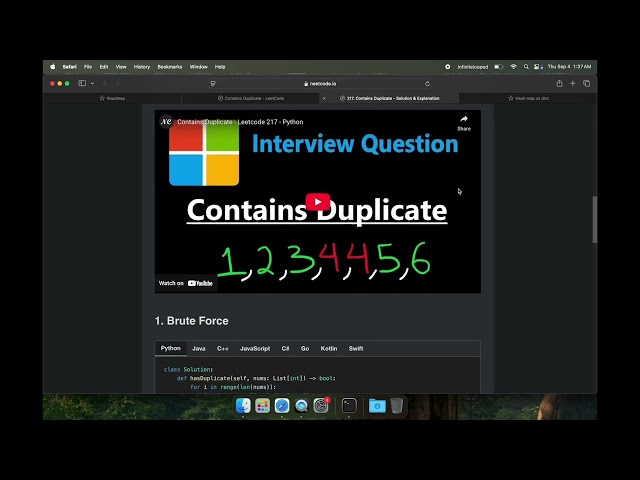Image resolution: width=640 pixels, height=480 pixels.
Task: Click infiniteIooped in menu bar
Action: click(x=473, y=67)
